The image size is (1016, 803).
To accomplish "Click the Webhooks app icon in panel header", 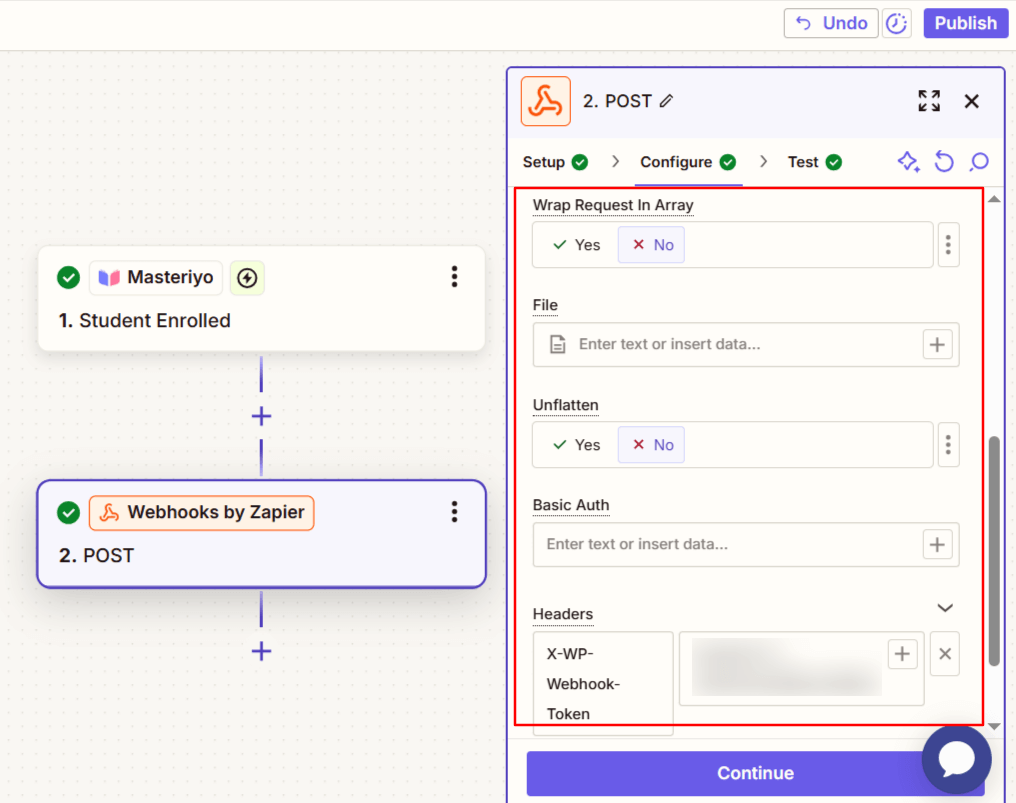I will (546, 101).
